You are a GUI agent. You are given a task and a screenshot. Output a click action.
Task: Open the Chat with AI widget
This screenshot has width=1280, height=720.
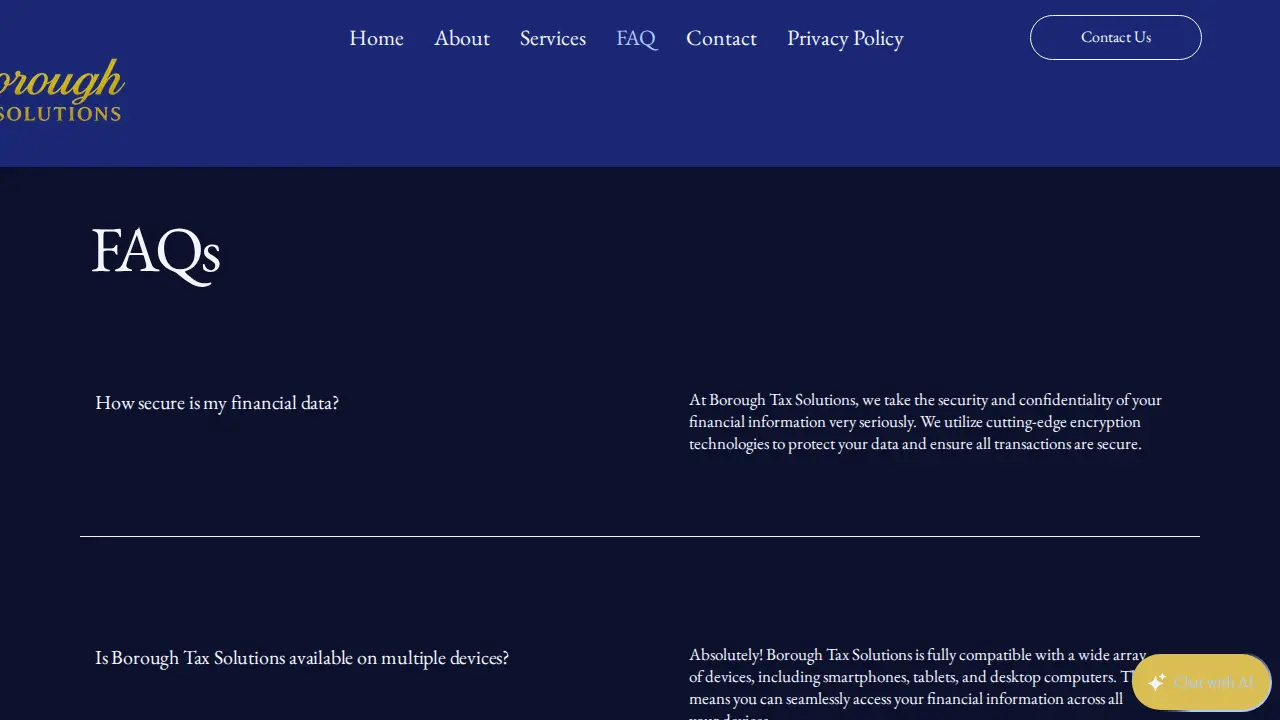pyautogui.click(x=1202, y=682)
